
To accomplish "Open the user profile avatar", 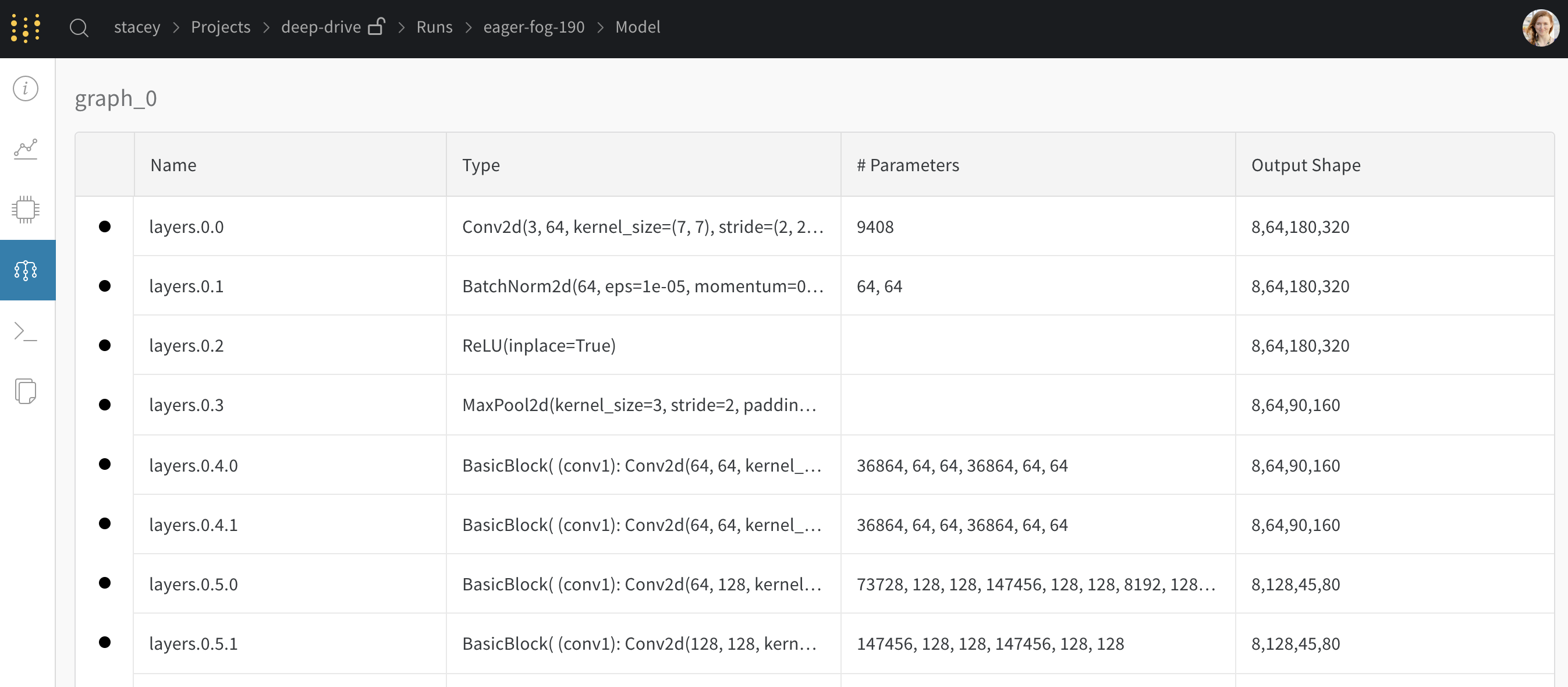I will point(1540,28).
